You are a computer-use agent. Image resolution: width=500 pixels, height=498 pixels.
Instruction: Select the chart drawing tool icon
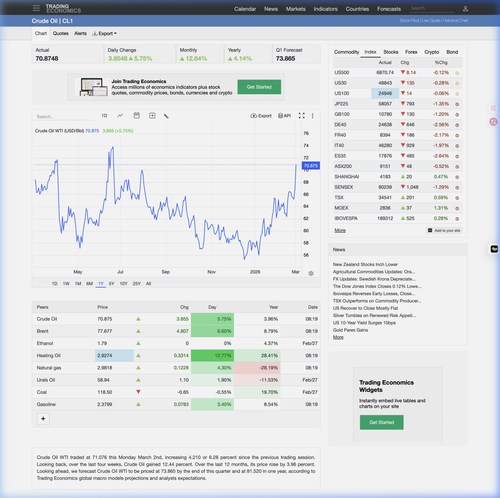tap(166, 116)
